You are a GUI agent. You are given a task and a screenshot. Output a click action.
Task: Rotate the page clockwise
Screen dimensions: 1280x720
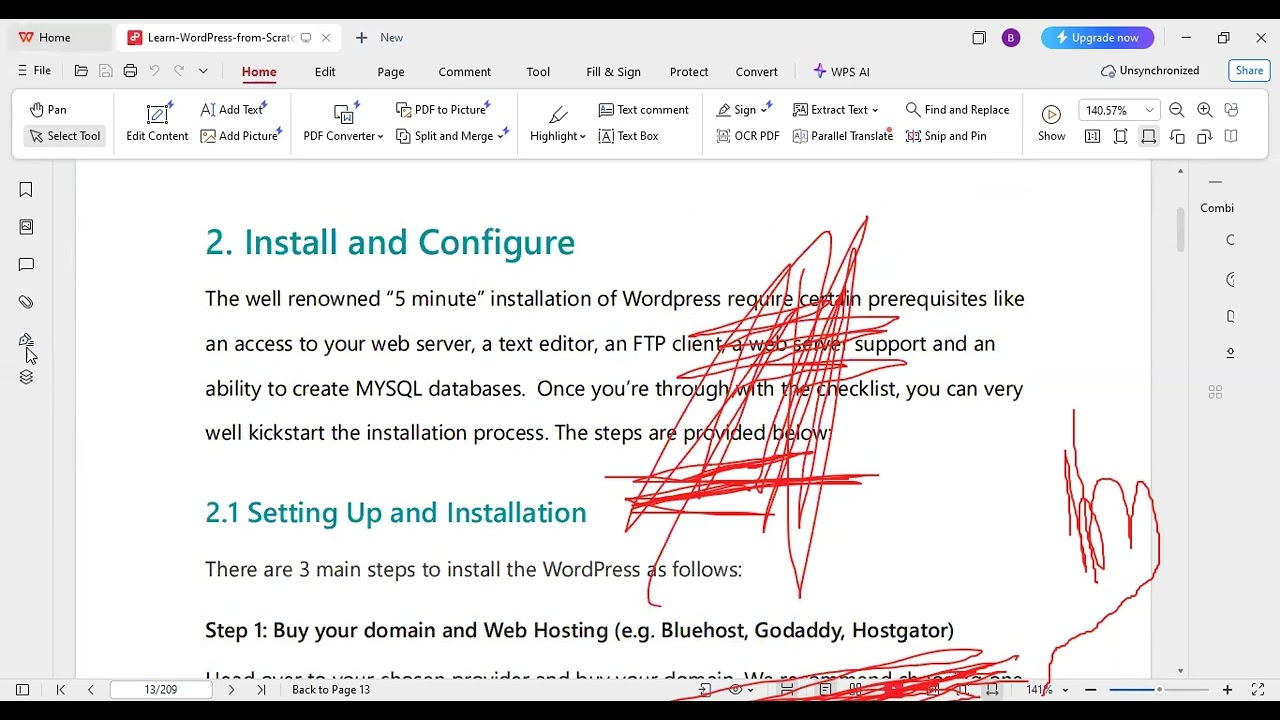pos(1204,136)
